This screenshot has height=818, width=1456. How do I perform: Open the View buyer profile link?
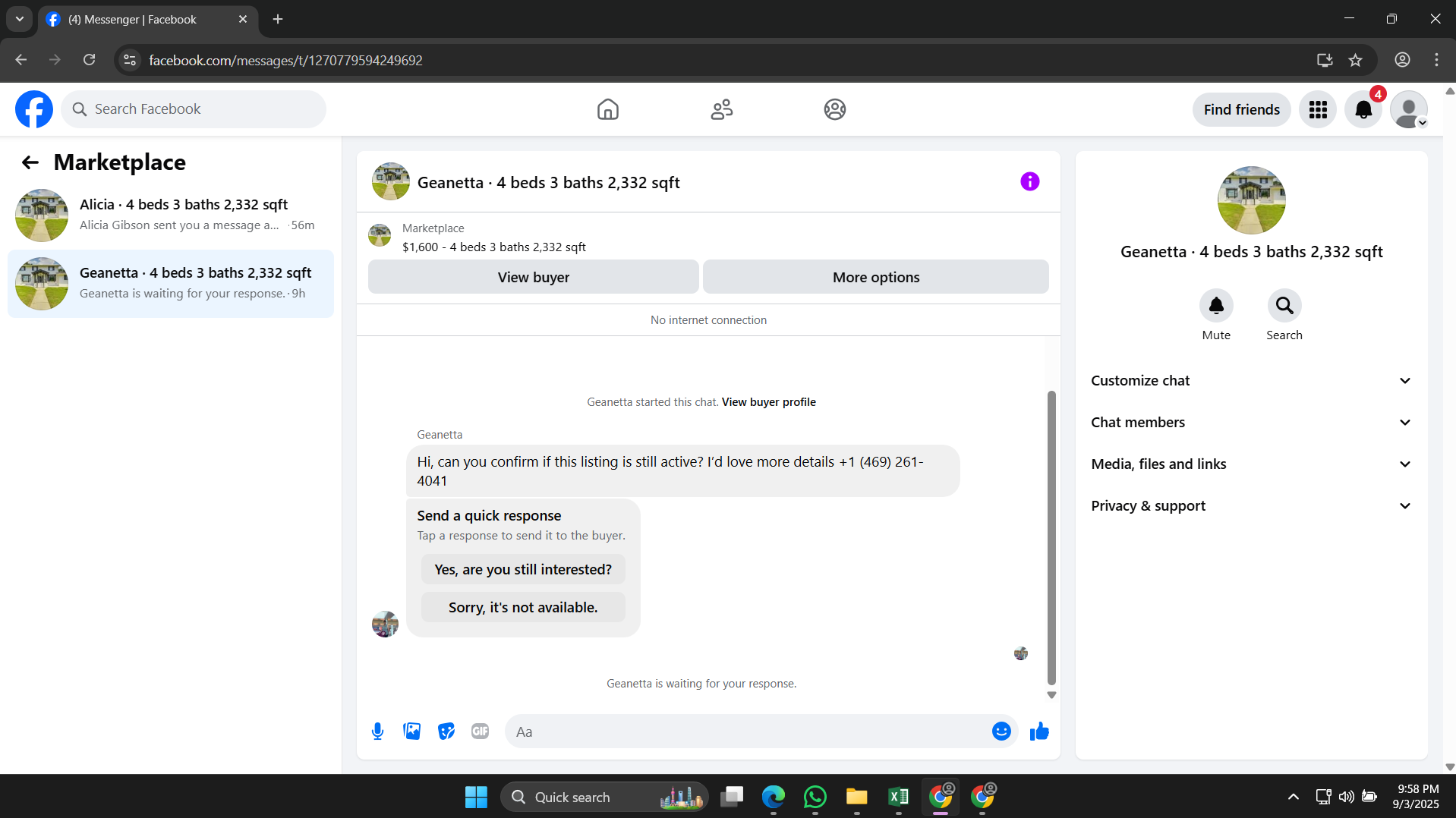tap(769, 402)
